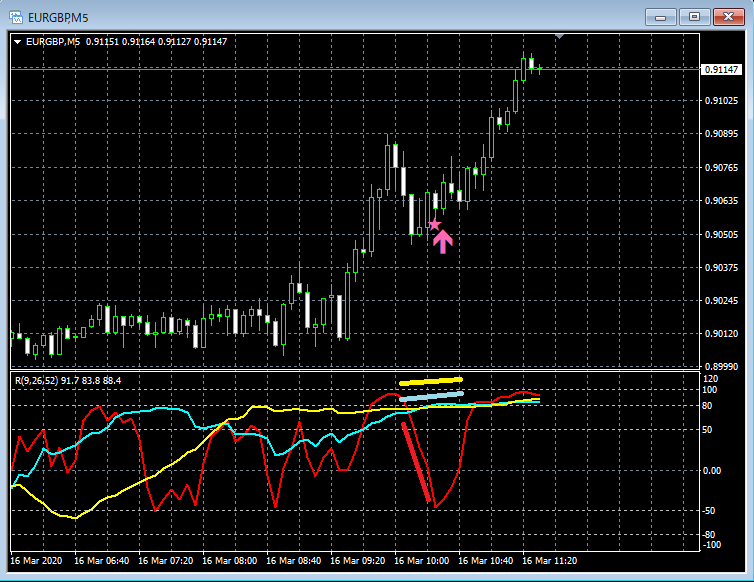
Task: Click the R(9,26,52) indicator label
Action: [37, 380]
